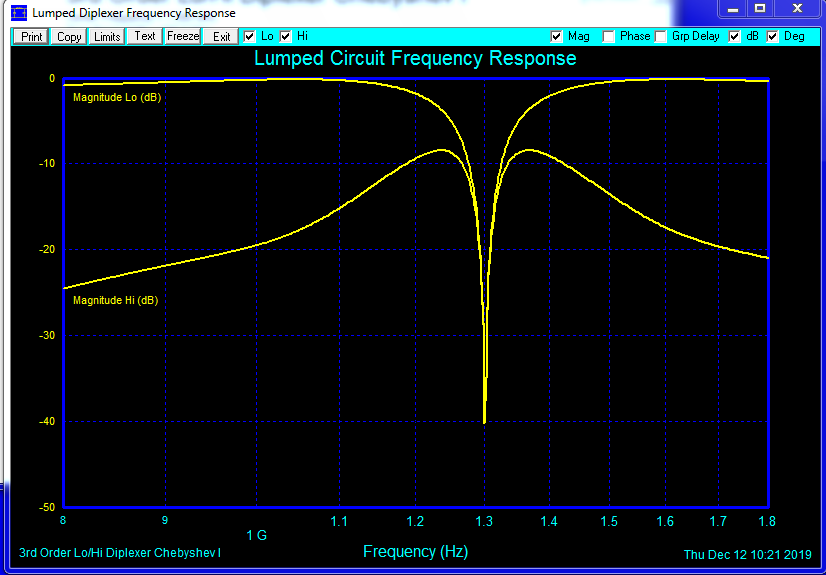Click the Print button
Image resolution: width=826 pixels, height=575 pixels.
[31, 37]
